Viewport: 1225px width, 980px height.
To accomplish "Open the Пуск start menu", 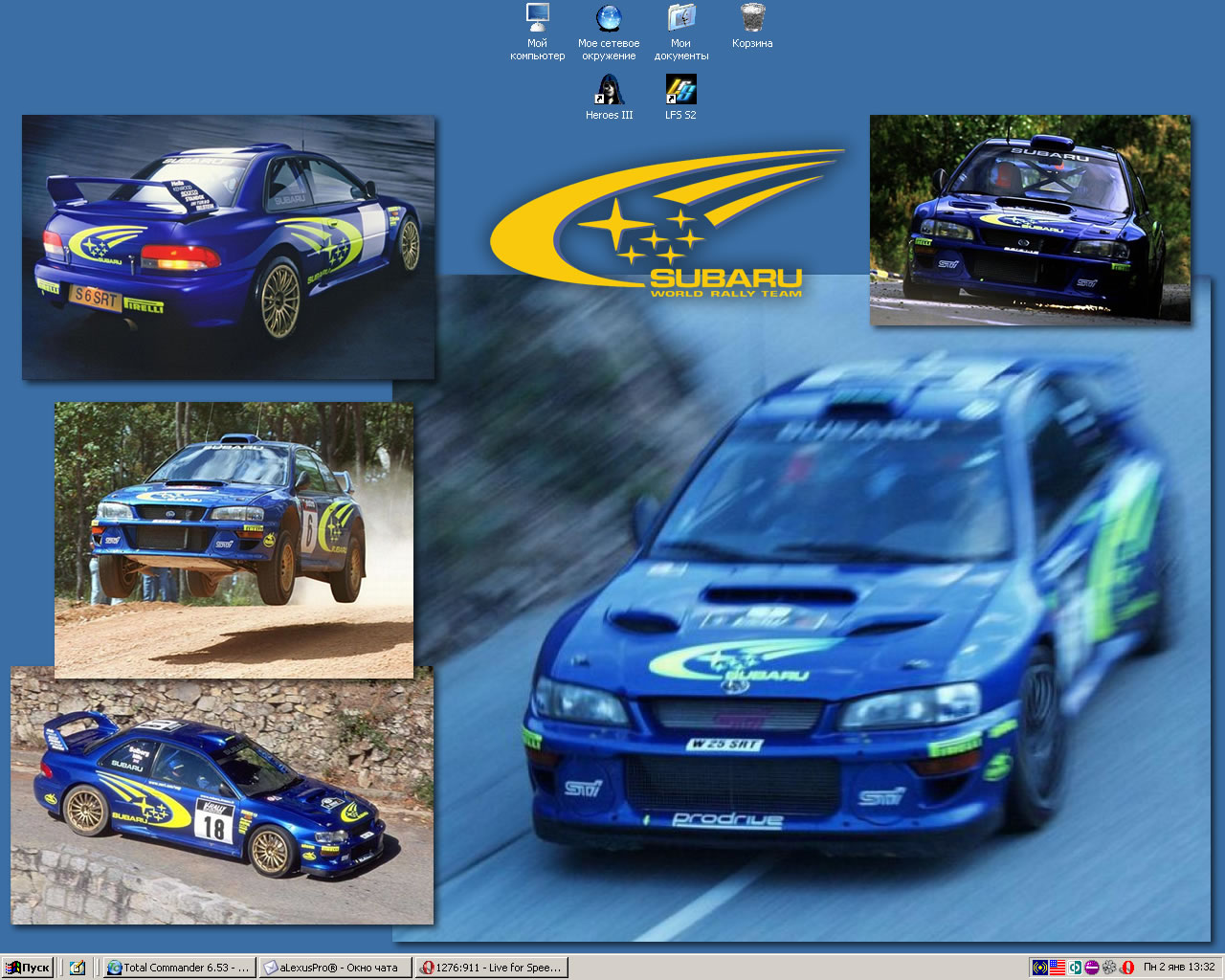I will [27, 968].
